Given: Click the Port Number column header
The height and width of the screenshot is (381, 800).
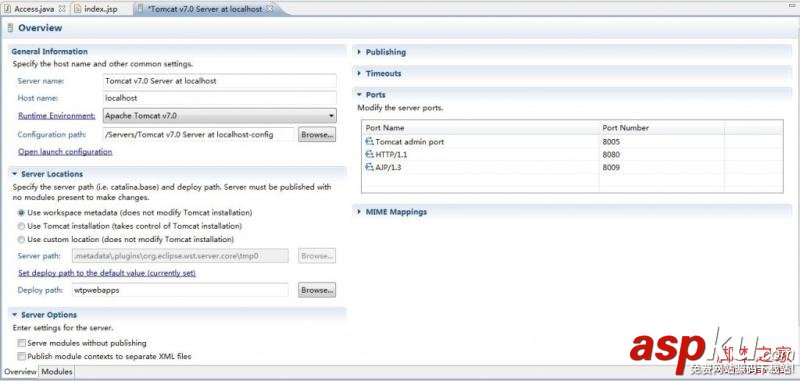Looking at the screenshot, I should click(662, 128).
